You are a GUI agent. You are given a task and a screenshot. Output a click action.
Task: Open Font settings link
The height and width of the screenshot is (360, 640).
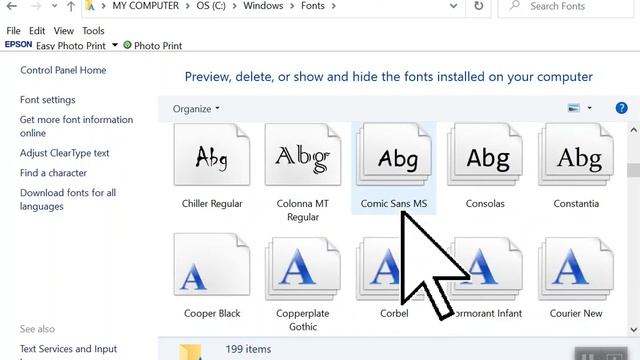[48, 100]
